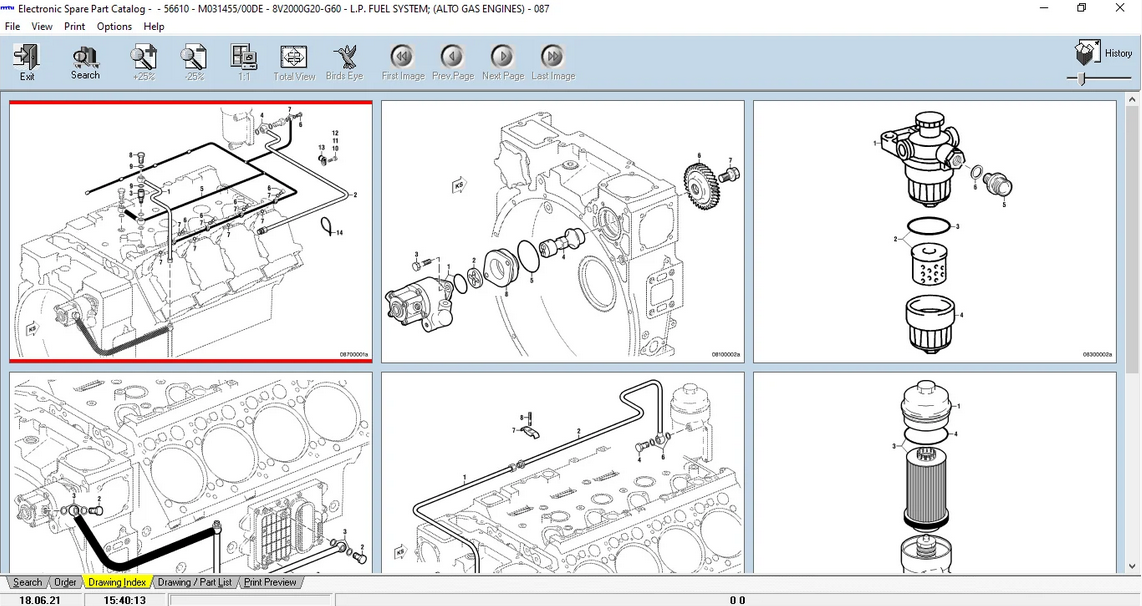Screen dimensions: 1142x606
Task: Switch to the Drawing / Part List tab
Action: click(x=194, y=582)
